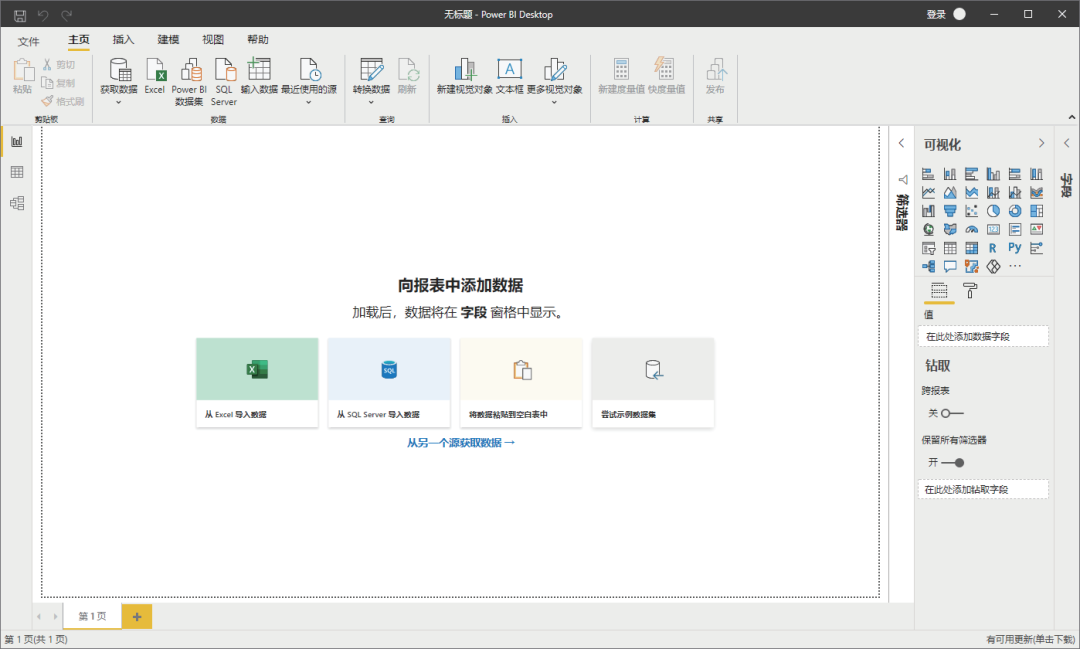Toggle 保留所有筛选器 keep all filters switch

pyautogui.click(x=952, y=463)
